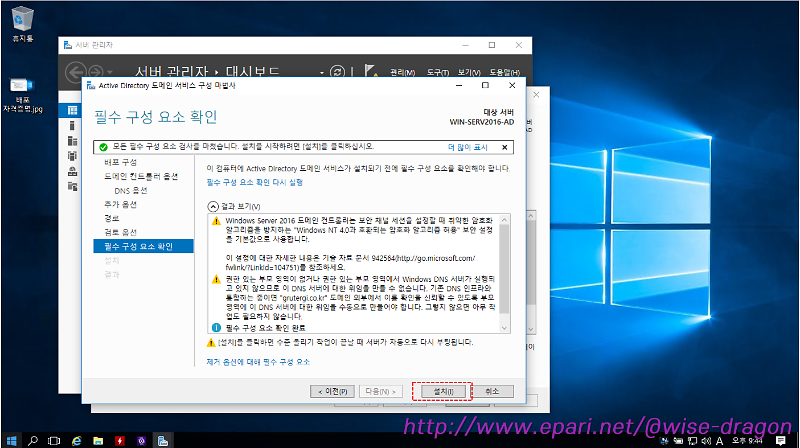Open the 도구(T) menu in Server Manager
This screenshot has height=448, width=800.
438,72
